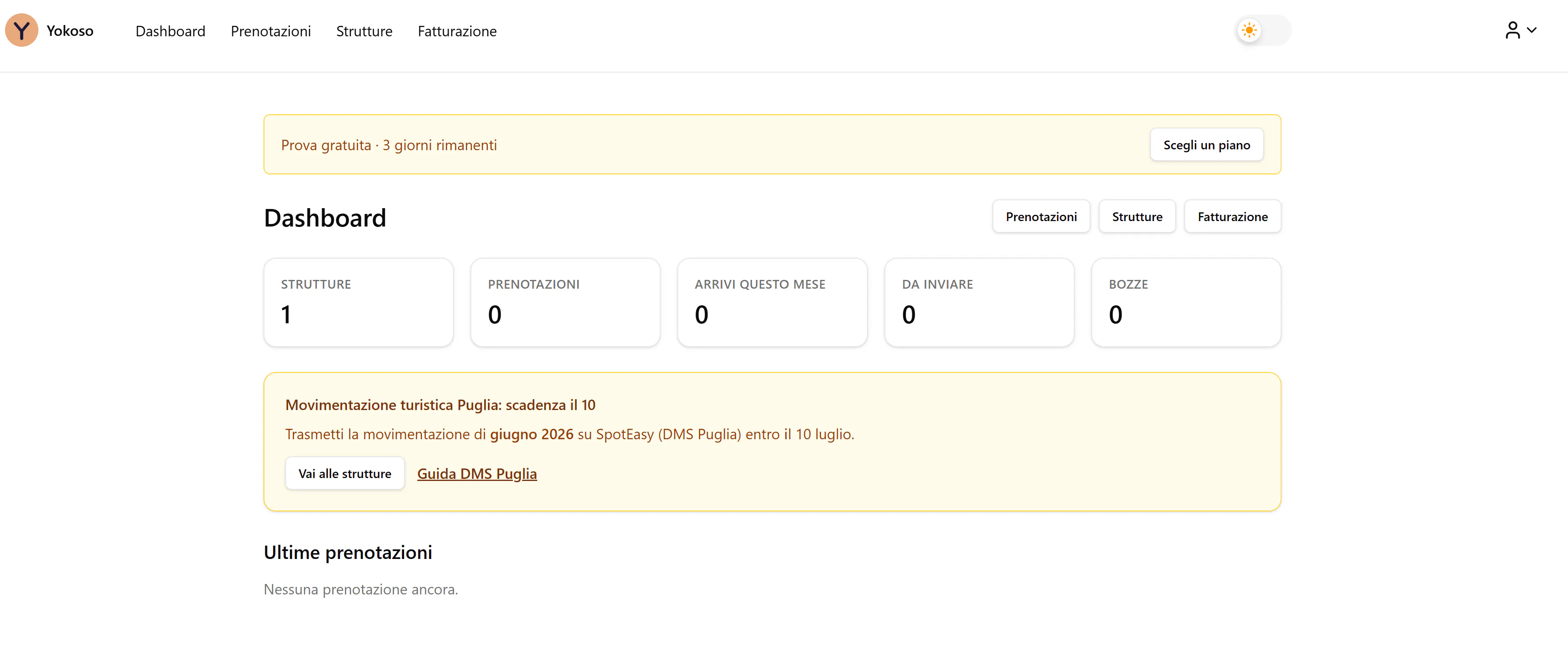Open Dashboard in the top navigation
Viewport: 1568px width, 662px height.
tap(171, 31)
